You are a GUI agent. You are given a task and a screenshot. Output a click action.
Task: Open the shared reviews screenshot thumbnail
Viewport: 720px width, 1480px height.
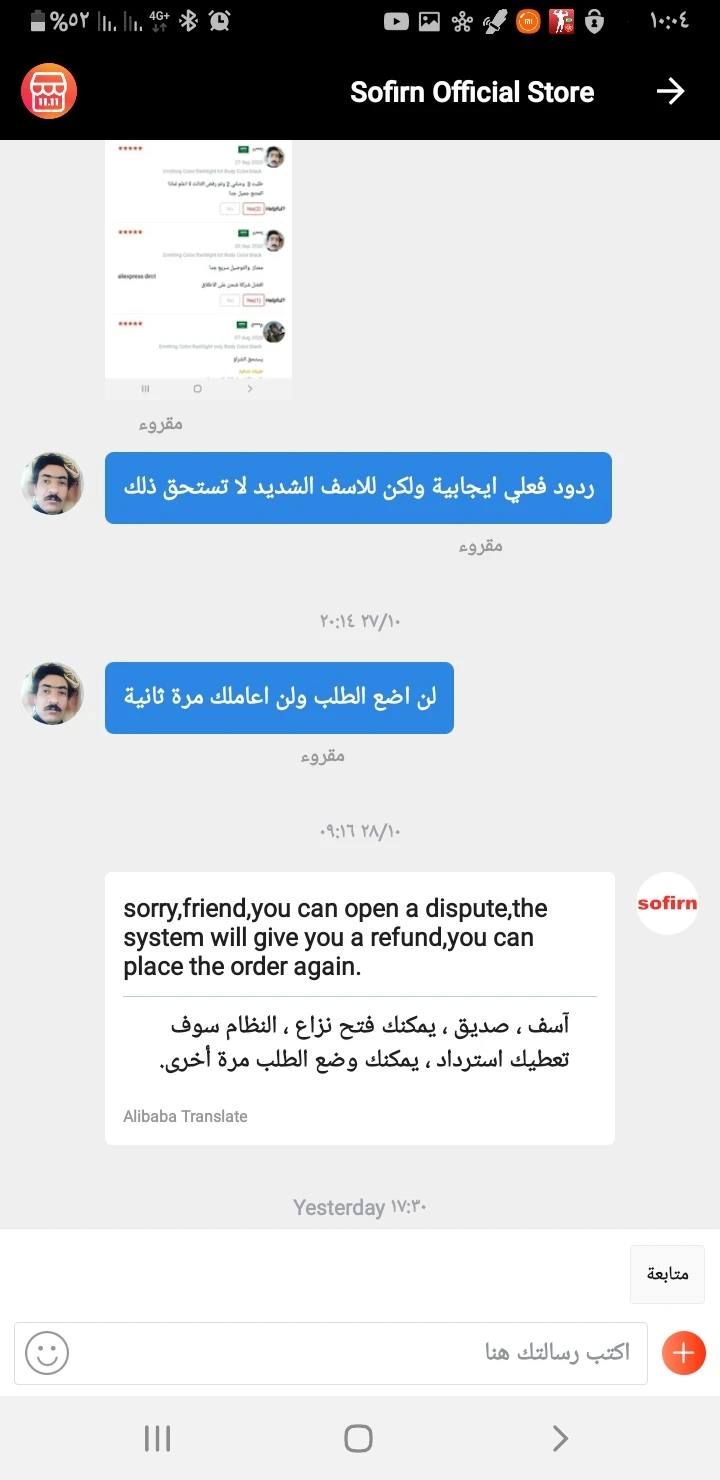click(198, 271)
